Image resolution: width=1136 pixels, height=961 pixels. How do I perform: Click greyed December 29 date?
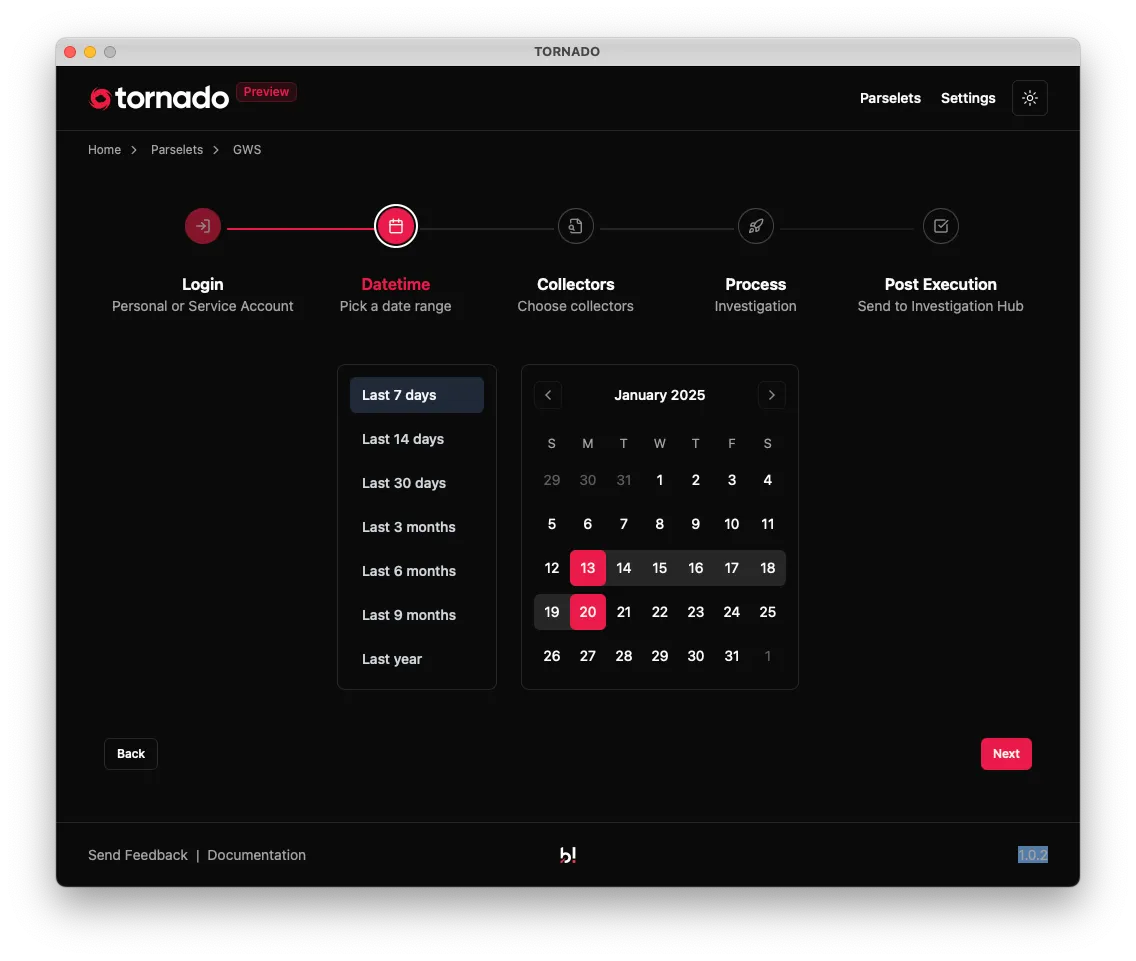tap(552, 480)
